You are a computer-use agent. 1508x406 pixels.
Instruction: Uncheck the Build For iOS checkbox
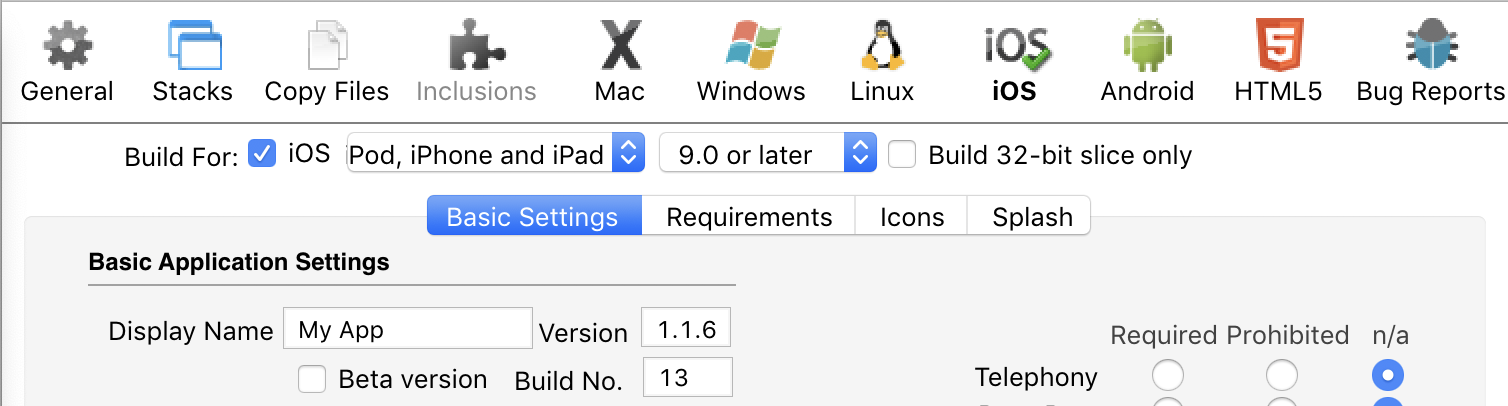262,154
